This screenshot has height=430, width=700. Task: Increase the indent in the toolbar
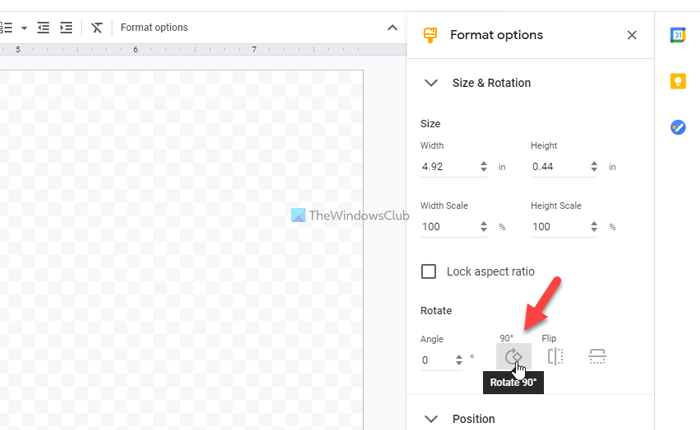coord(66,27)
